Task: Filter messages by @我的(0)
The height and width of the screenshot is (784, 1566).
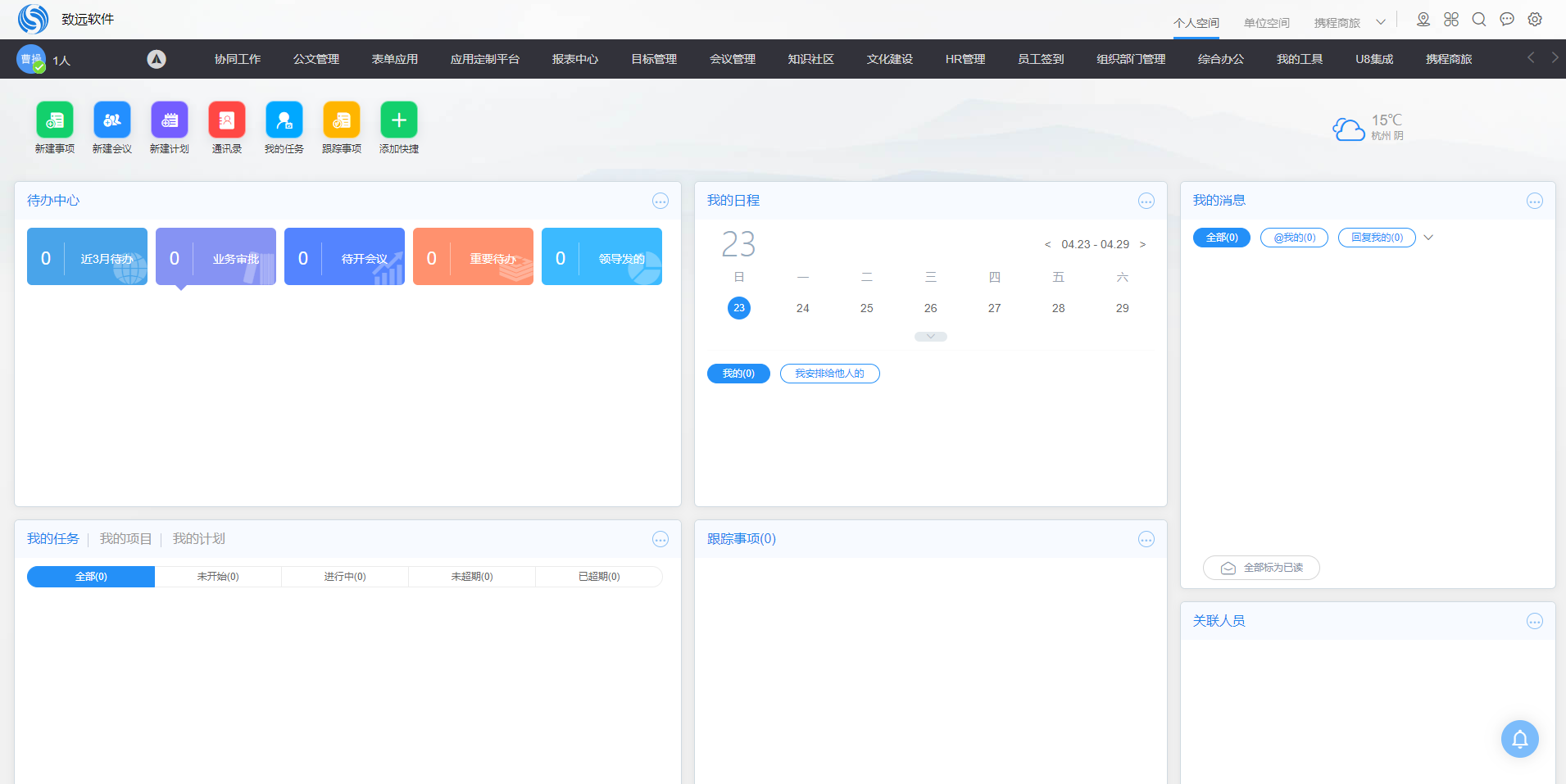Action: 1294,238
